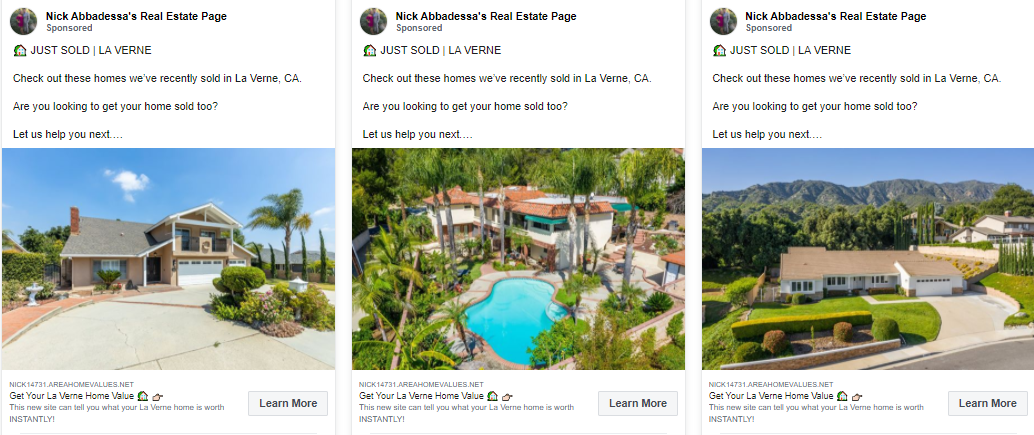1034x435 pixels.
Task: Click the pointing hand emoji under the pool home photo
Action: [x=507, y=396]
